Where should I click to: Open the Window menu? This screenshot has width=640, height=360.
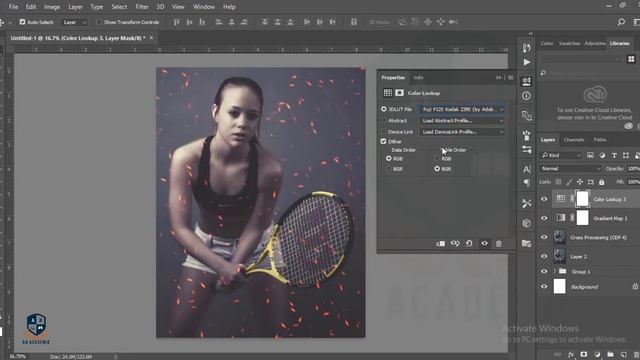[x=204, y=7]
